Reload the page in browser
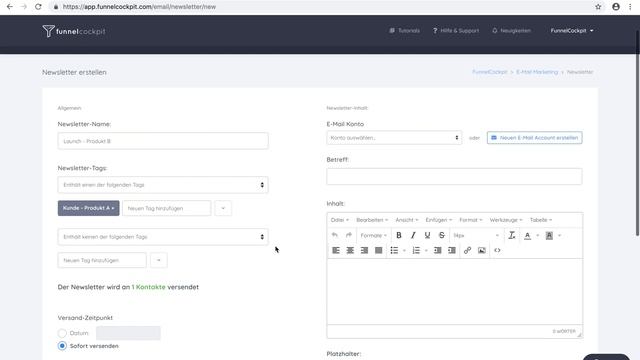 click(38, 7)
